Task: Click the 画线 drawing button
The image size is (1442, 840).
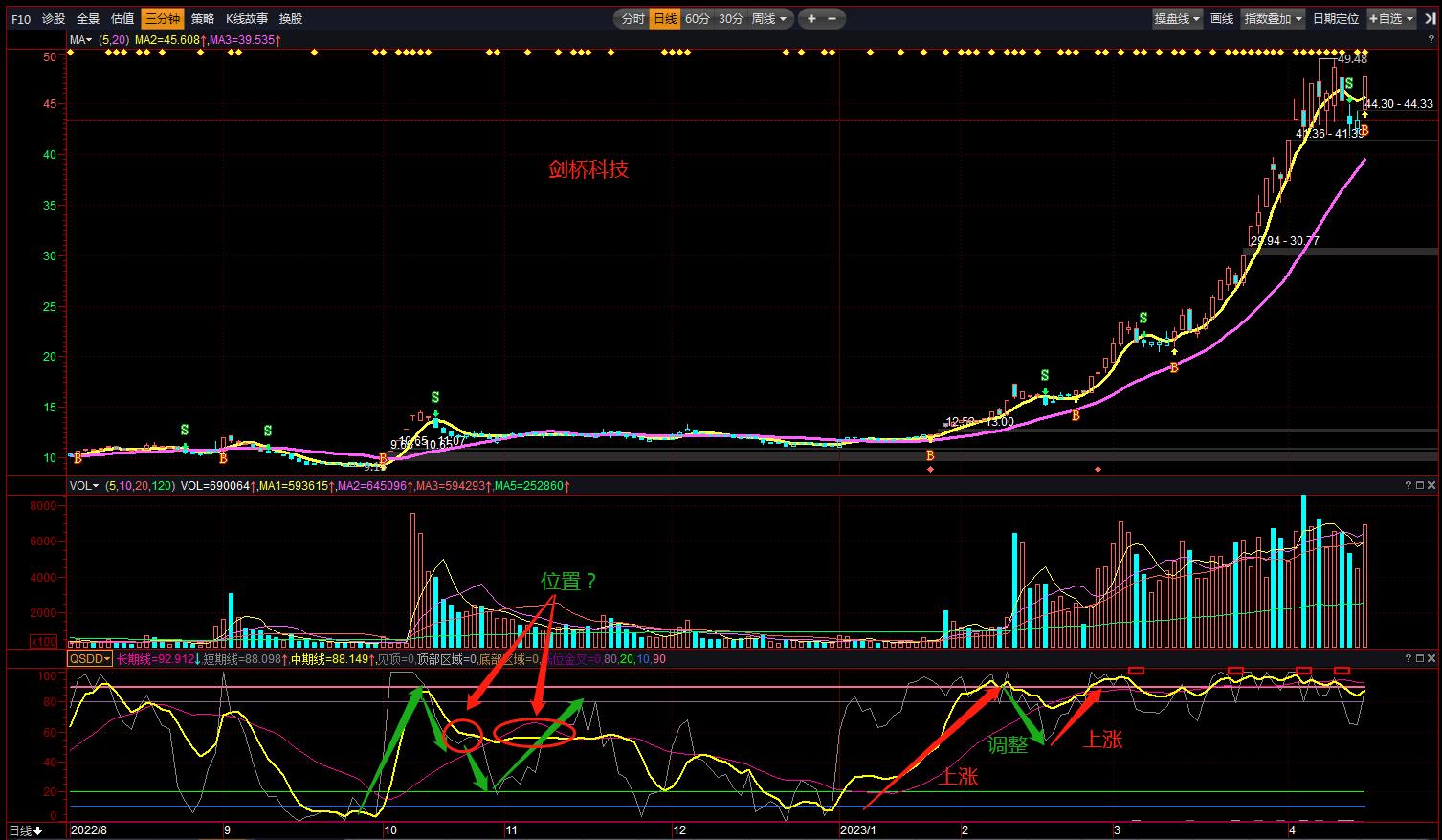Action: click(x=1222, y=19)
